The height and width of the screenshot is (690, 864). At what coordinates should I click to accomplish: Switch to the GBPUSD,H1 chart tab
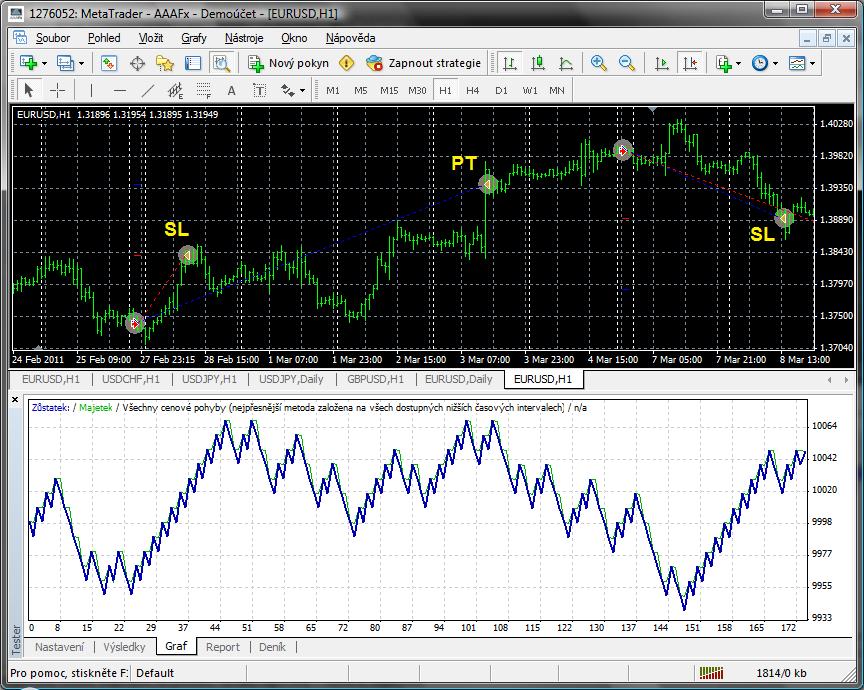click(376, 379)
